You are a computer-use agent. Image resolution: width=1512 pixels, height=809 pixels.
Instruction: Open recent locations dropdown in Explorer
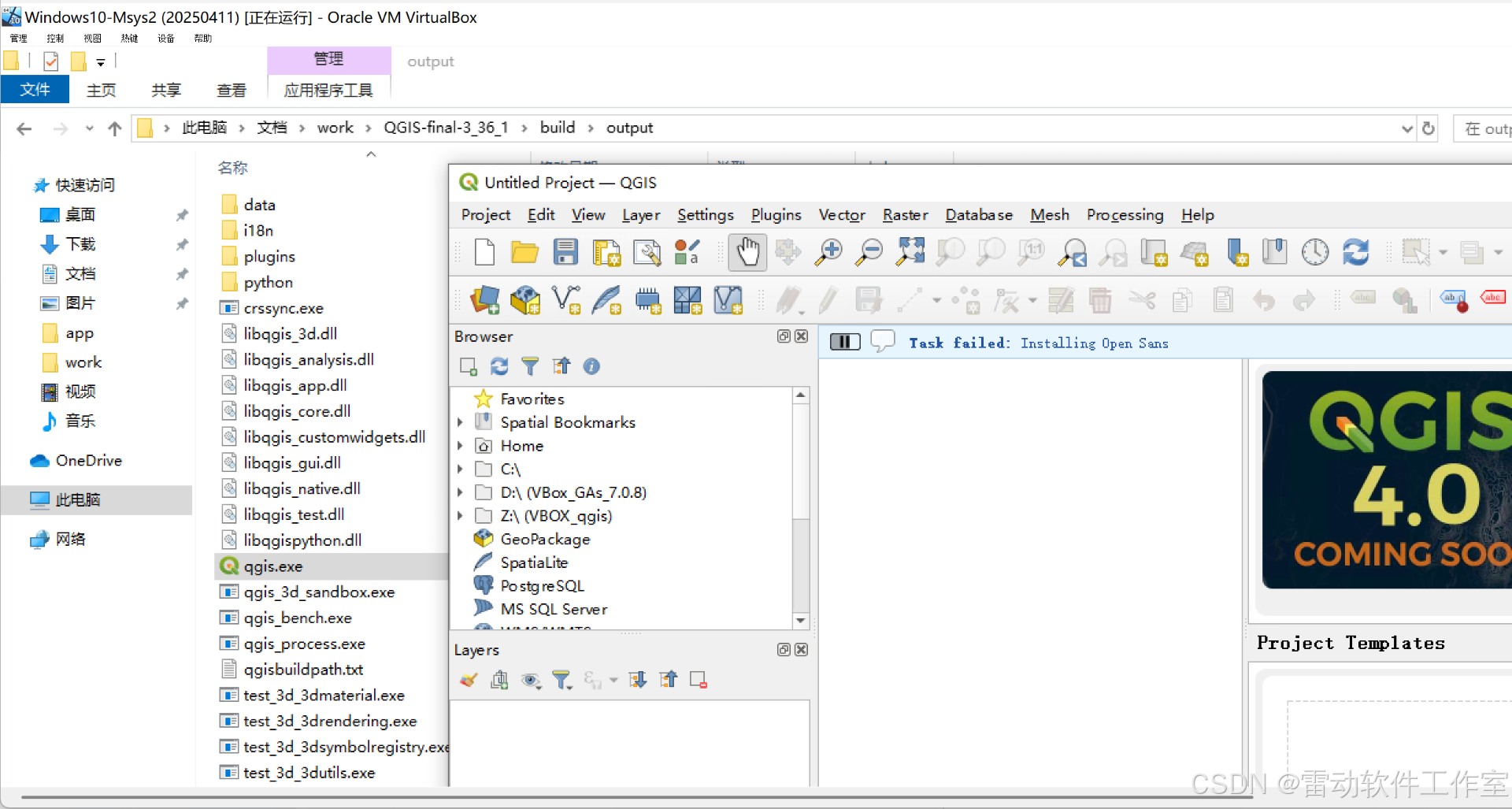click(x=89, y=128)
